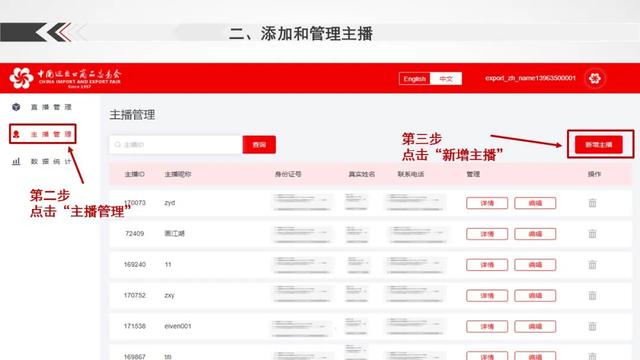Viewport: 640px width, 360px height.
Task: Click trash icon for host 72409
Action: click(x=592, y=233)
